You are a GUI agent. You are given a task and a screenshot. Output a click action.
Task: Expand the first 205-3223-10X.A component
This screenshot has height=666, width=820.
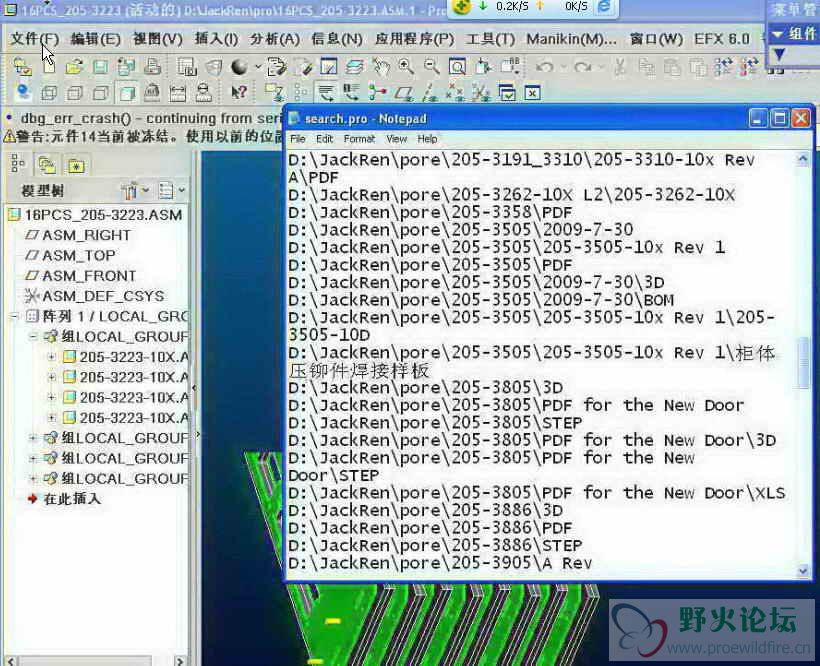(x=51, y=357)
